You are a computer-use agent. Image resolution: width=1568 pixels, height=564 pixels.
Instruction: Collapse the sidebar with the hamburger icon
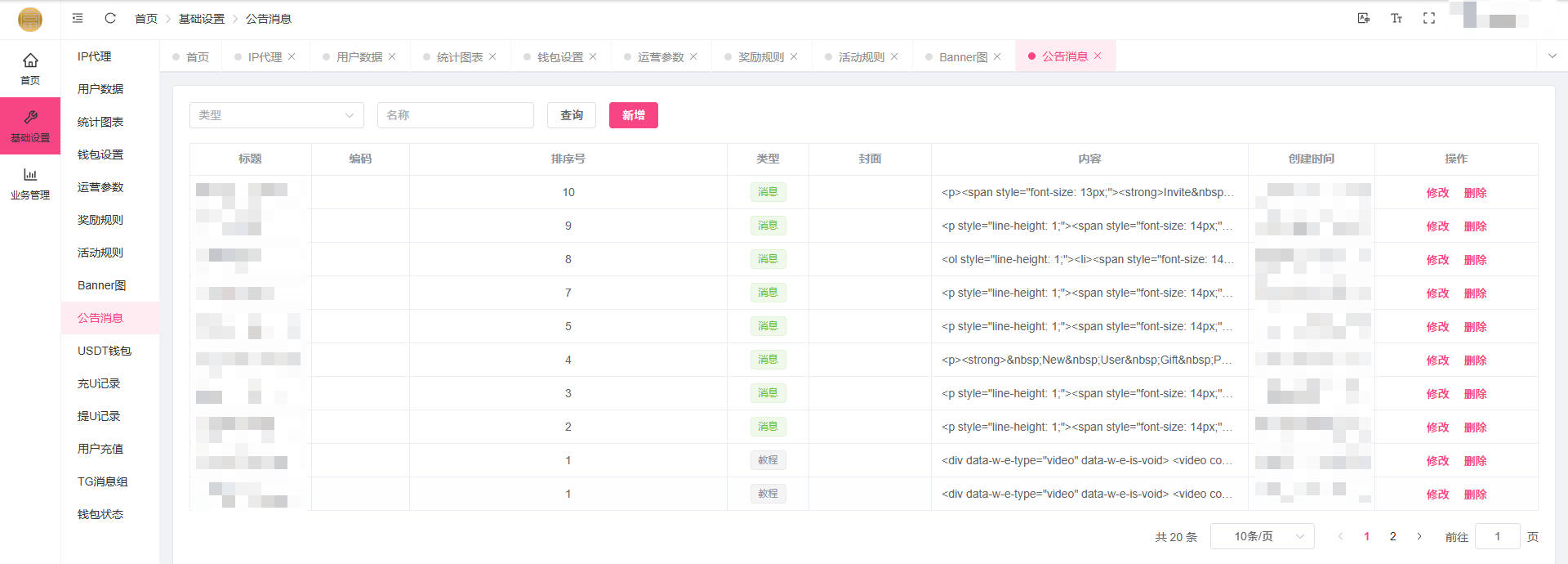click(78, 18)
